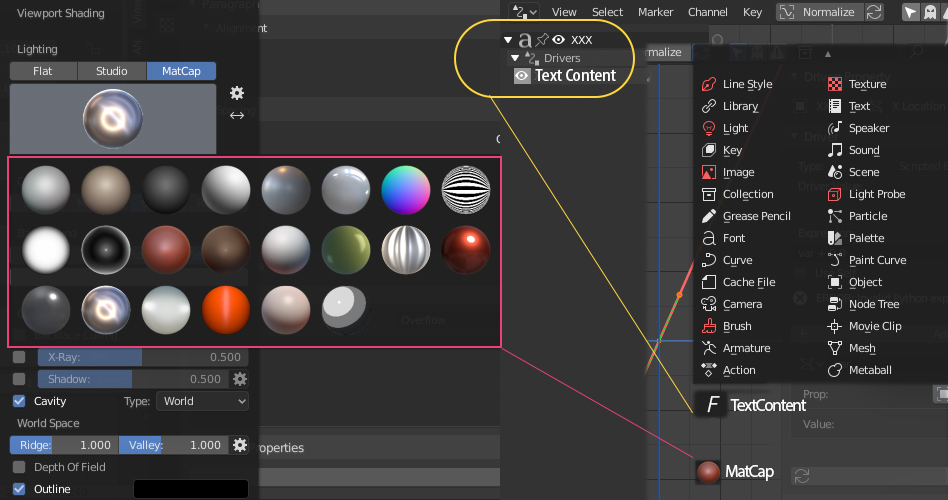
Task: Toggle the Text Content eye icon
Action: coord(522,76)
